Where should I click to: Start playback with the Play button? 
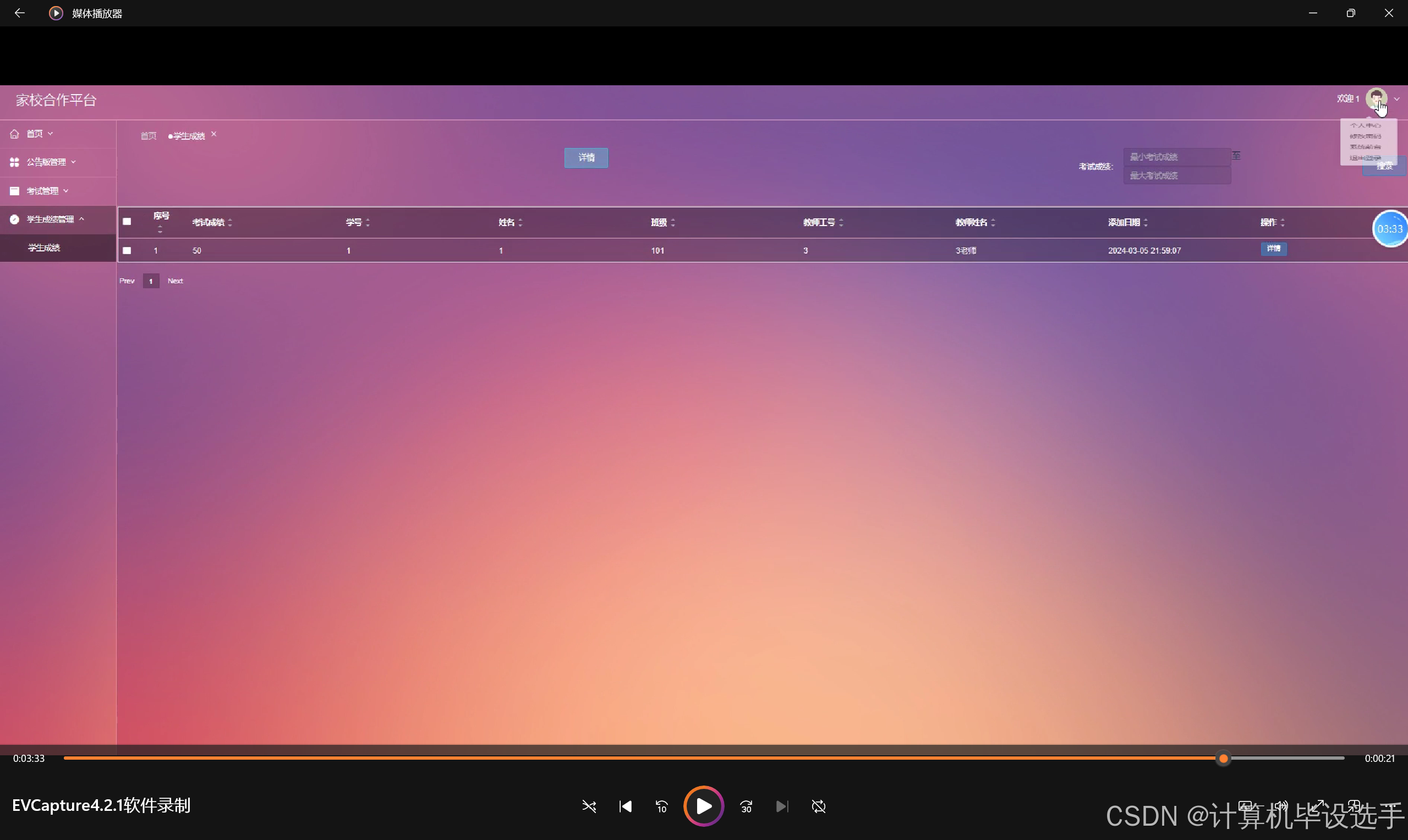[704, 806]
